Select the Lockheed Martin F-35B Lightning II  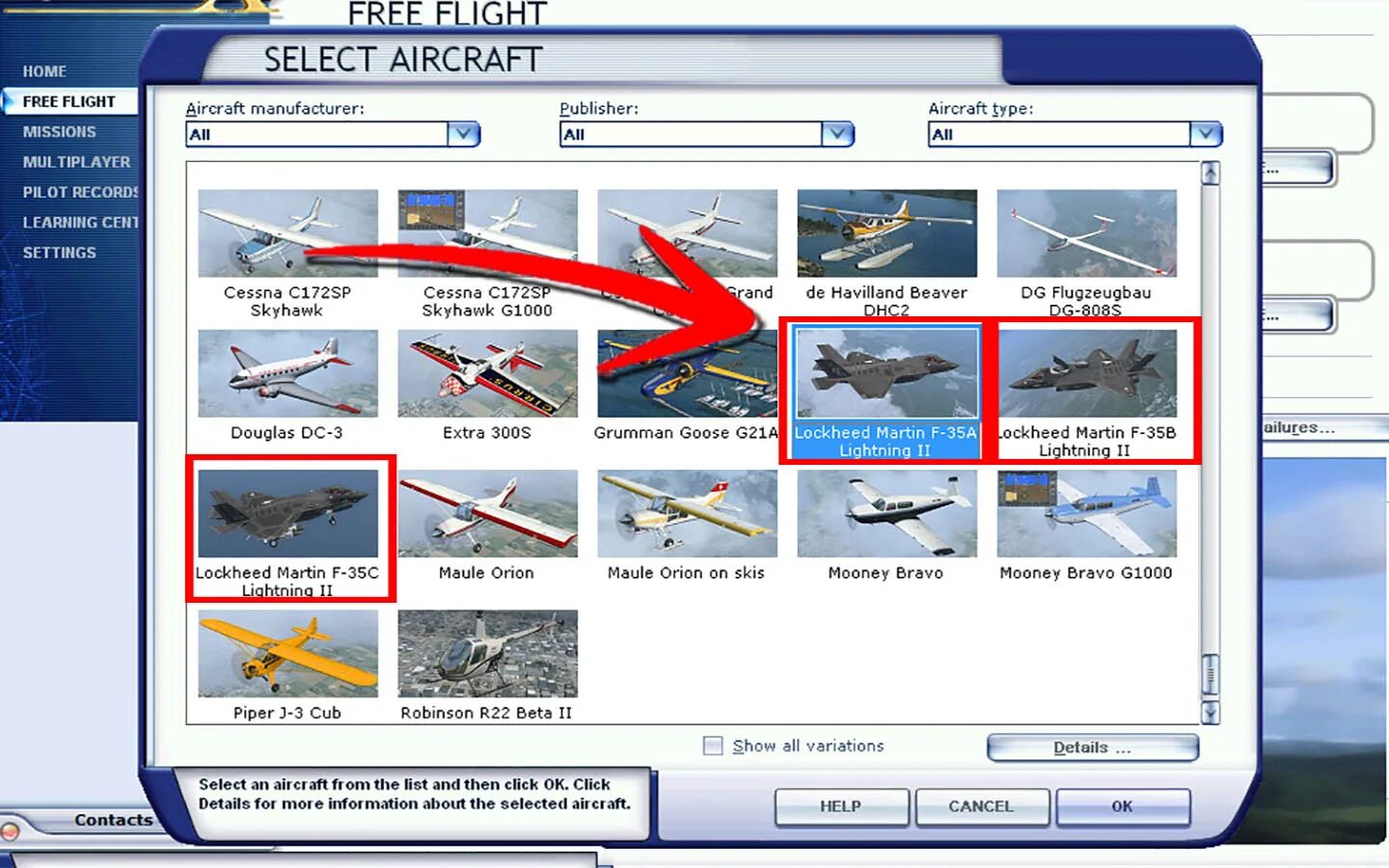(x=1086, y=373)
